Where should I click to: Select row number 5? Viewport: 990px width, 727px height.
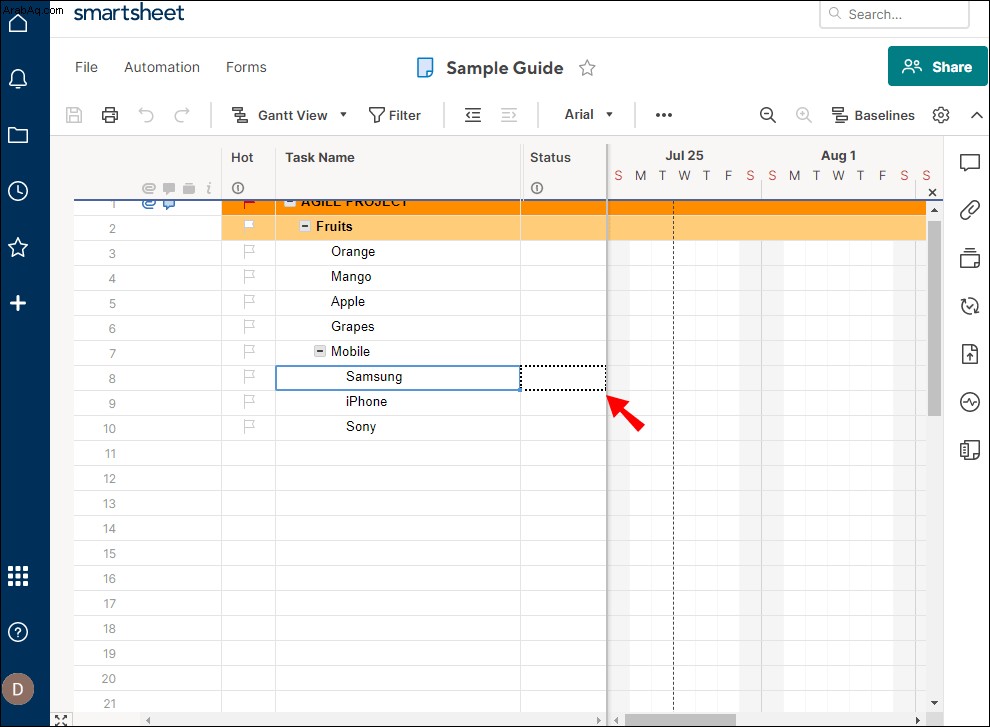pos(112,303)
